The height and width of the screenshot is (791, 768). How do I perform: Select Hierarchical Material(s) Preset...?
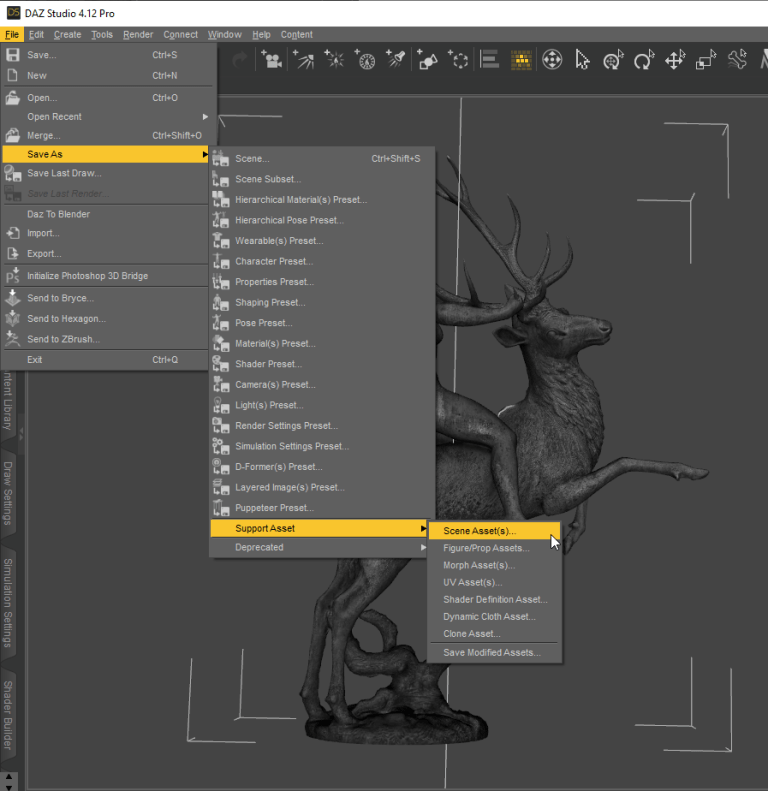[322, 200]
